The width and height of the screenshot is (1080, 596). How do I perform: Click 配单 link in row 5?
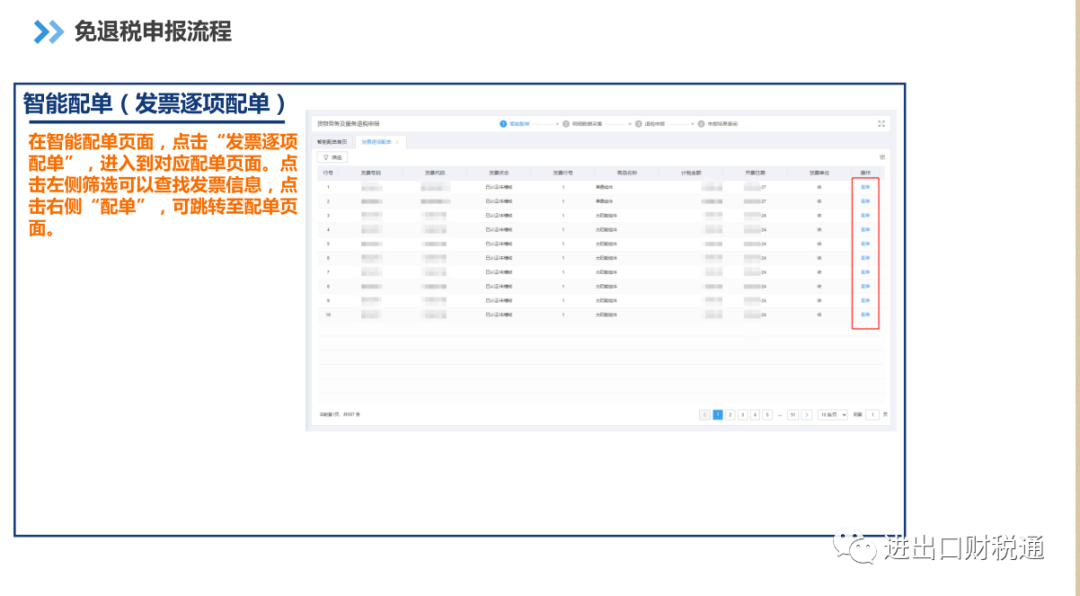pos(866,244)
